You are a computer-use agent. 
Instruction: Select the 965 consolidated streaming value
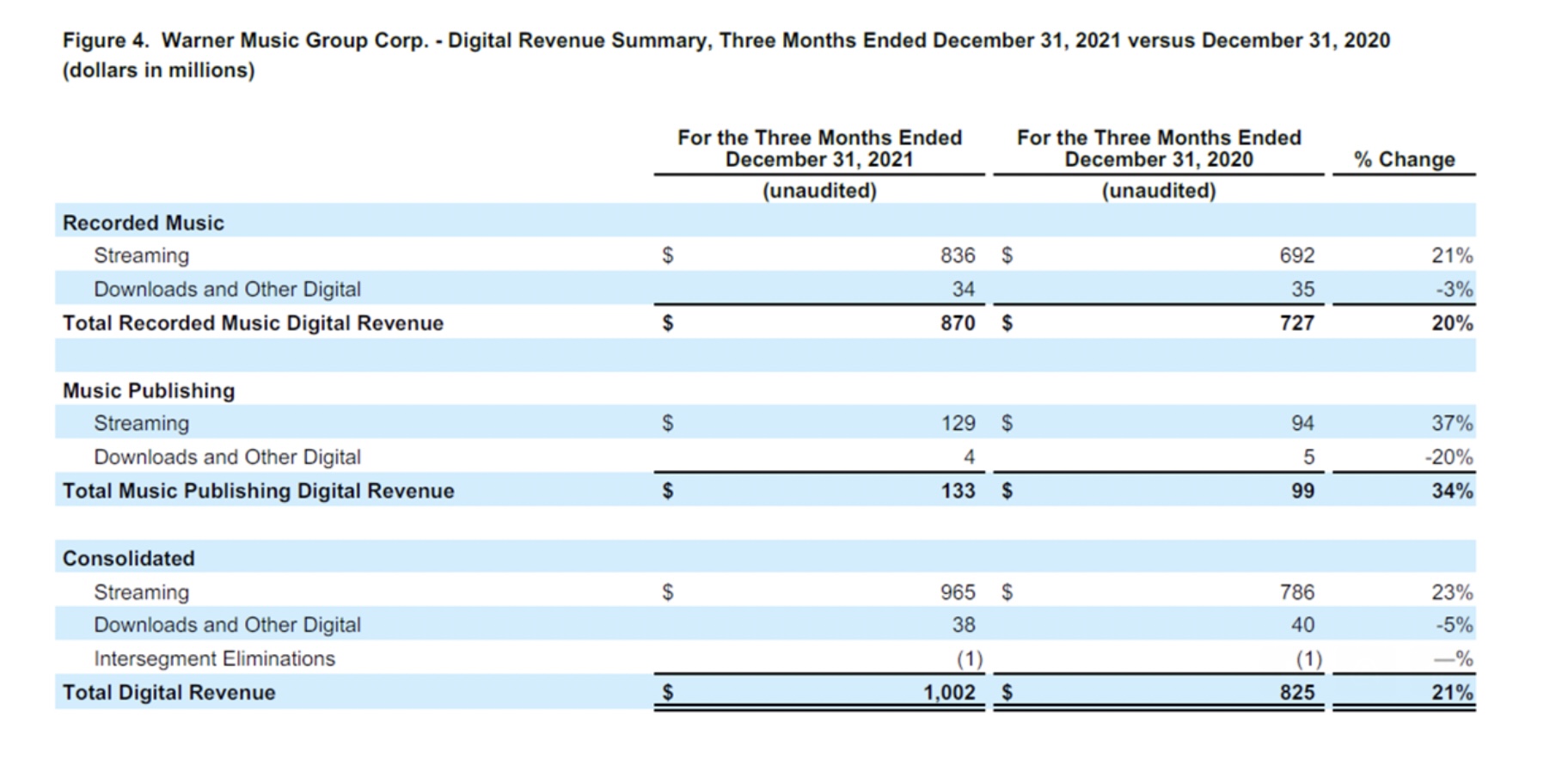[x=957, y=592]
